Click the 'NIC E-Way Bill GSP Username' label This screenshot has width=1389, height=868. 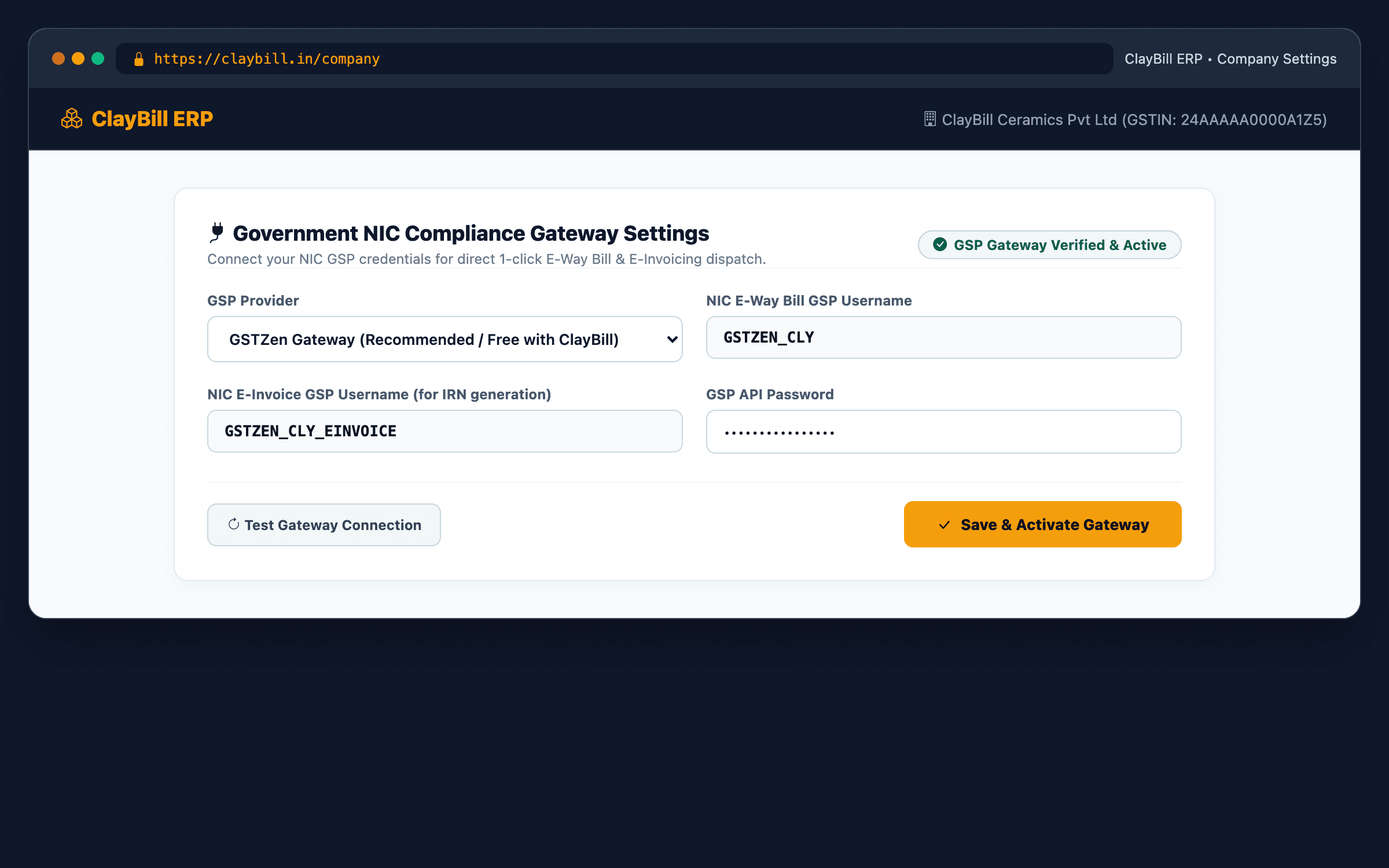click(x=809, y=300)
